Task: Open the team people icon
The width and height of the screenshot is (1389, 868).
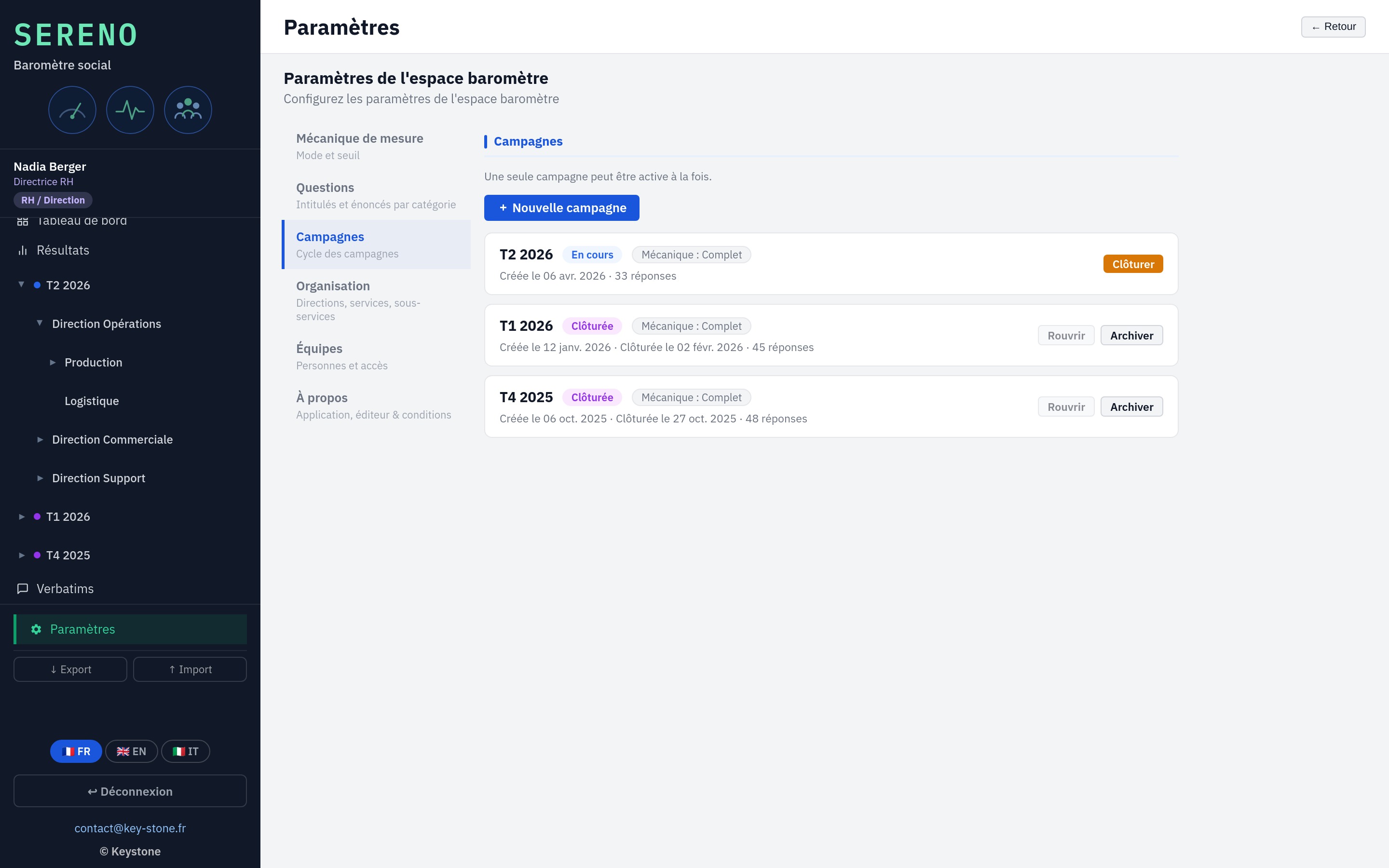Action: (x=188, y=110)
